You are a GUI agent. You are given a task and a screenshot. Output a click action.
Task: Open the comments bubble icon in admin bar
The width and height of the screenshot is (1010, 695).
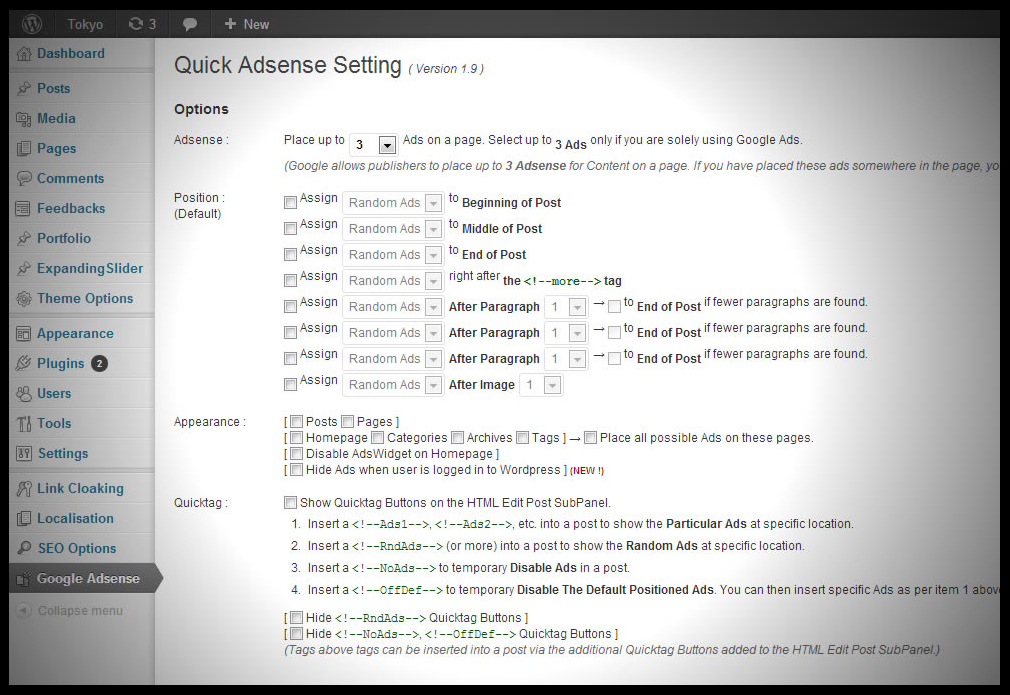tap(190, 24)
